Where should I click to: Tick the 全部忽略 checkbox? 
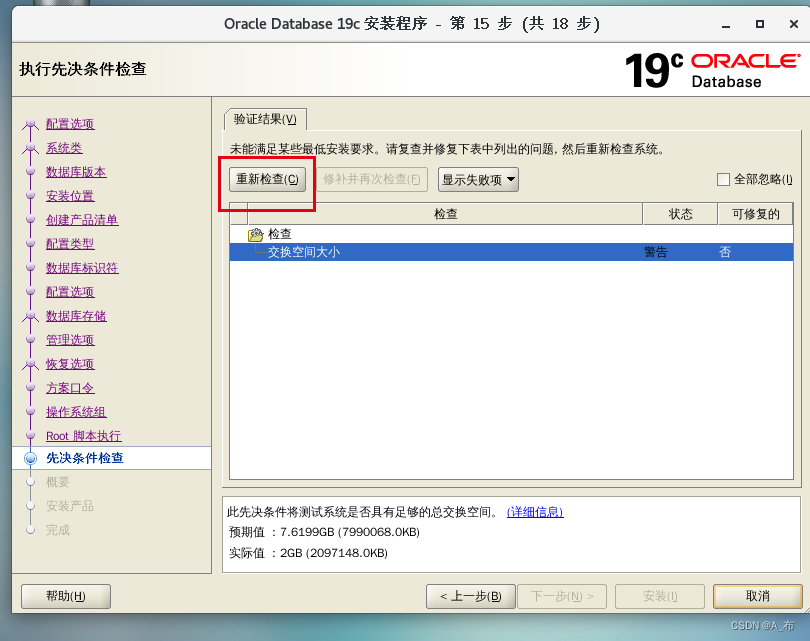tap(723, 179)
